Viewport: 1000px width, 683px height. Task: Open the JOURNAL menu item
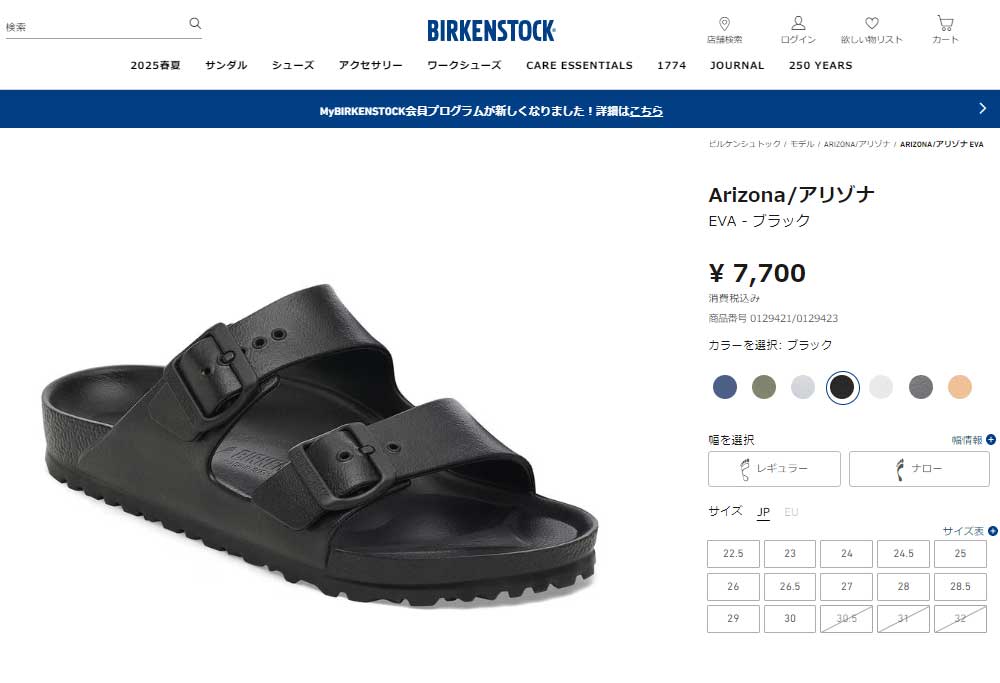[x=737, y=65]
